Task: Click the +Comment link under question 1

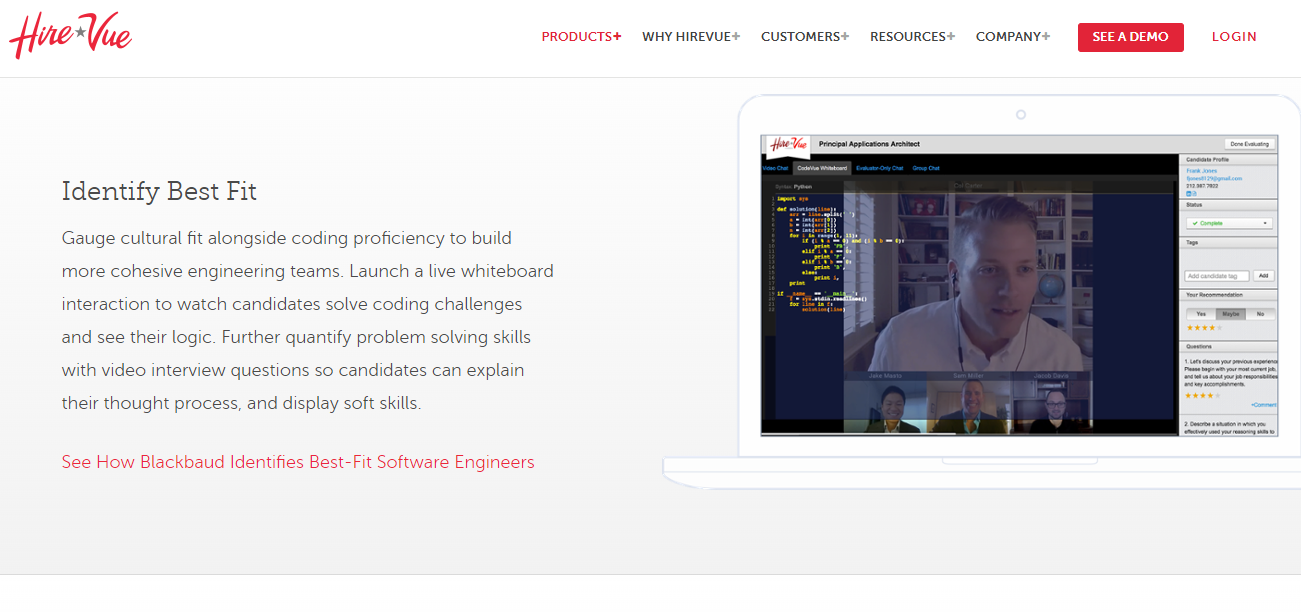Action: 1263,404
